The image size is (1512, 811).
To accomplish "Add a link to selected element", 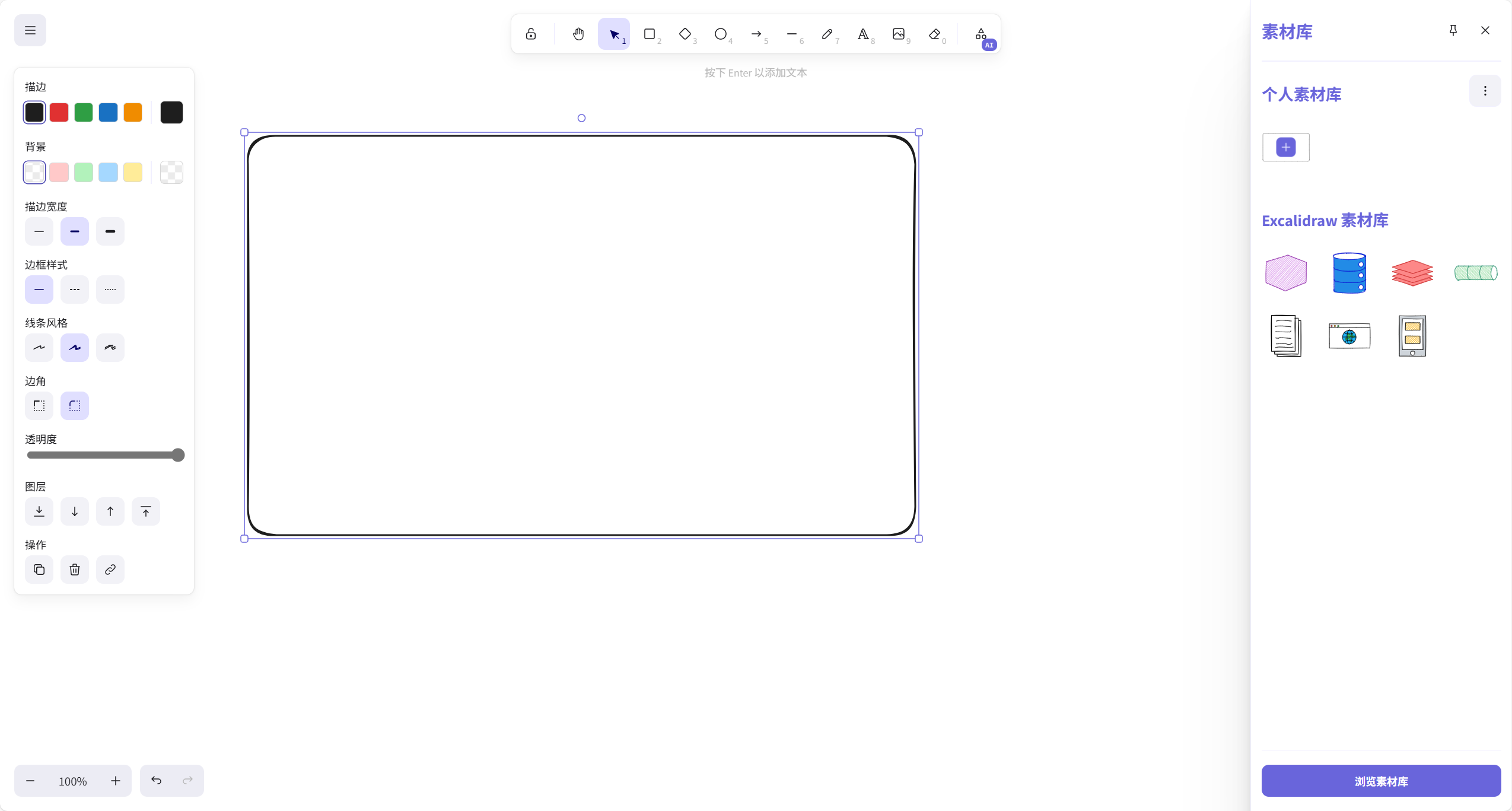I will point(110,570).
